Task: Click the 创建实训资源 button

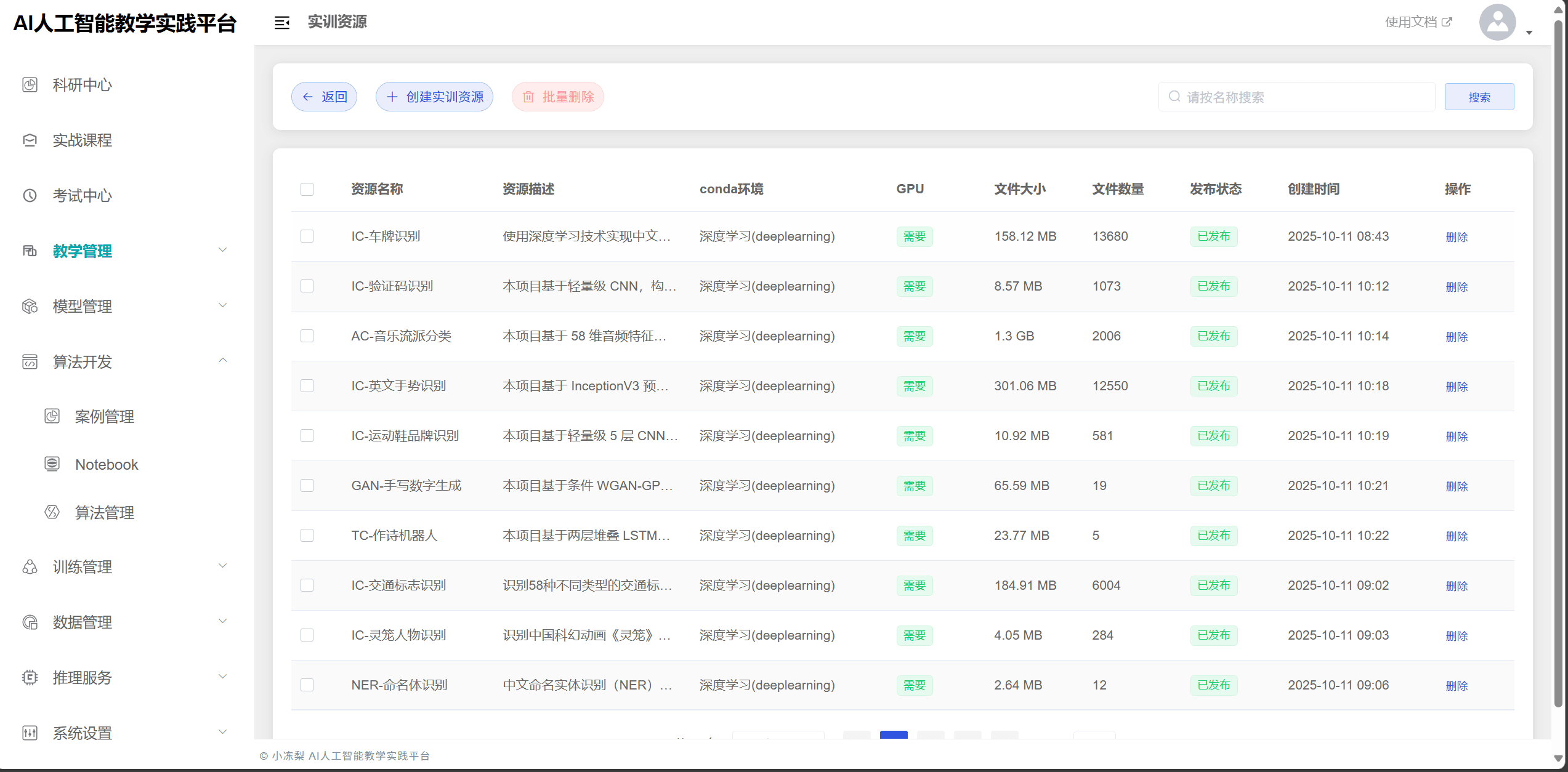Action: [435, 97]
